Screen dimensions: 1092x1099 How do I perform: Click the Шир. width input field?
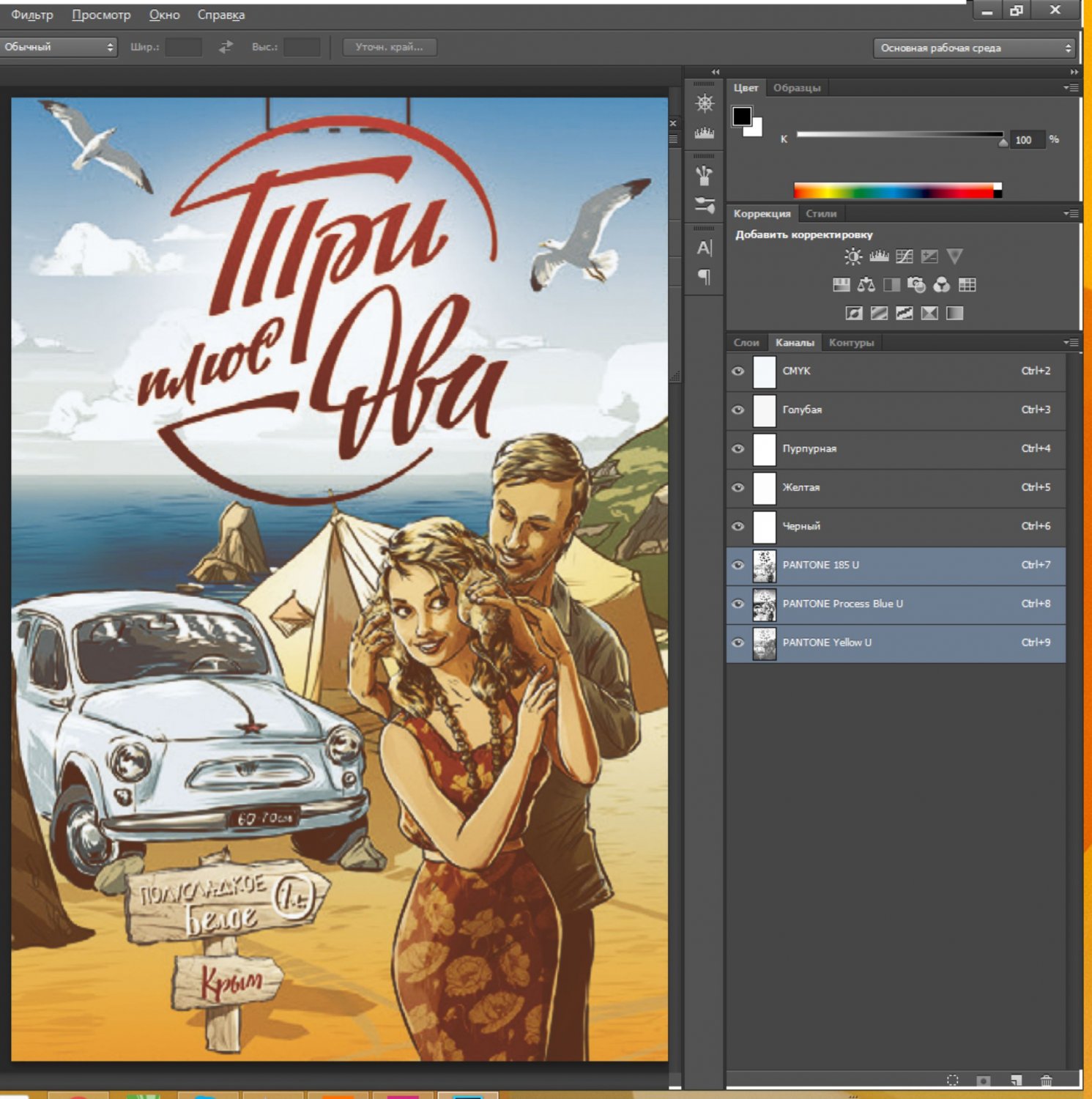[183, 47]
